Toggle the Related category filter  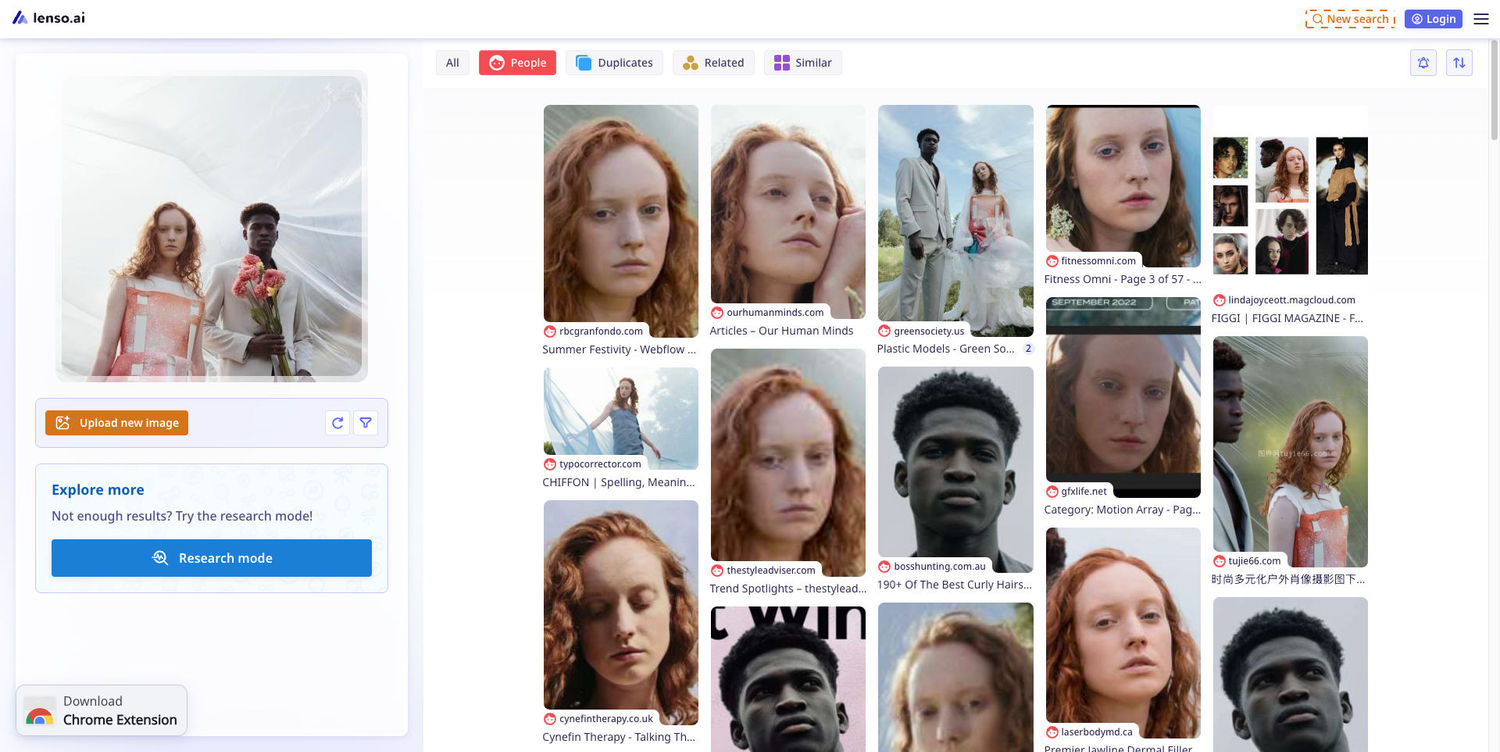pos(713,63)
